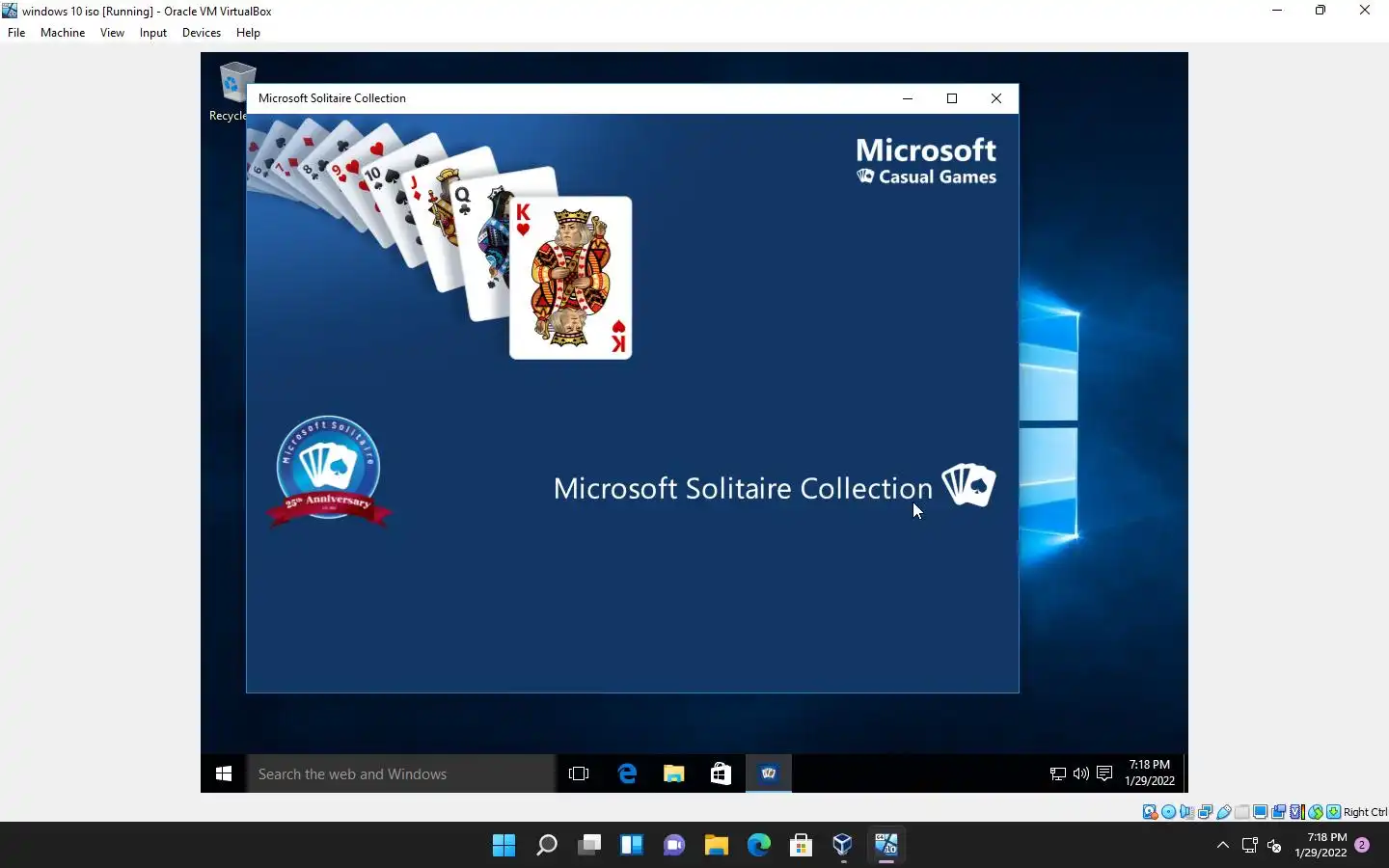Click the VirtualBox recording indicator

click(1278, 812)
